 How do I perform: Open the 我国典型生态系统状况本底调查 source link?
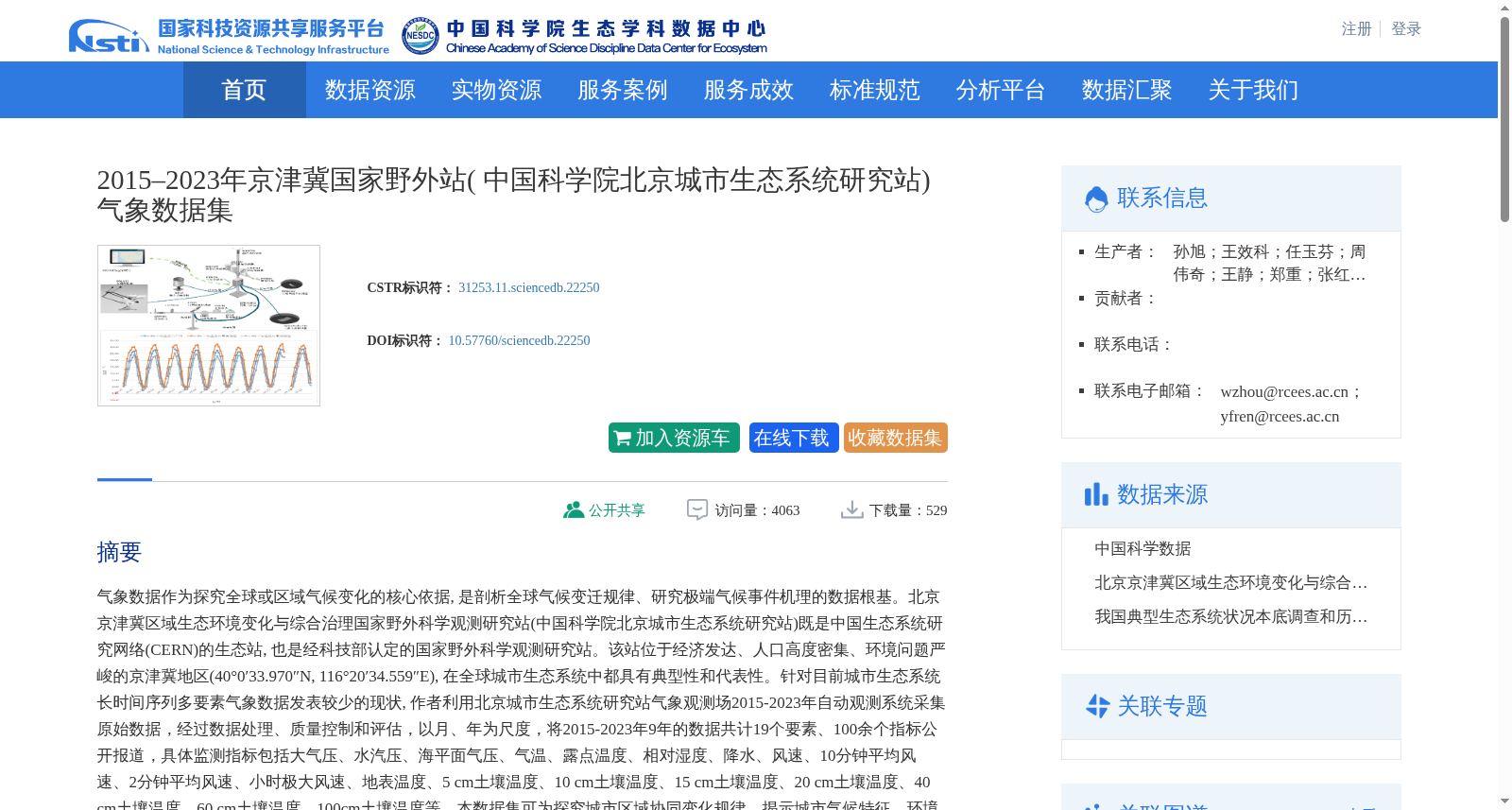1230,616
